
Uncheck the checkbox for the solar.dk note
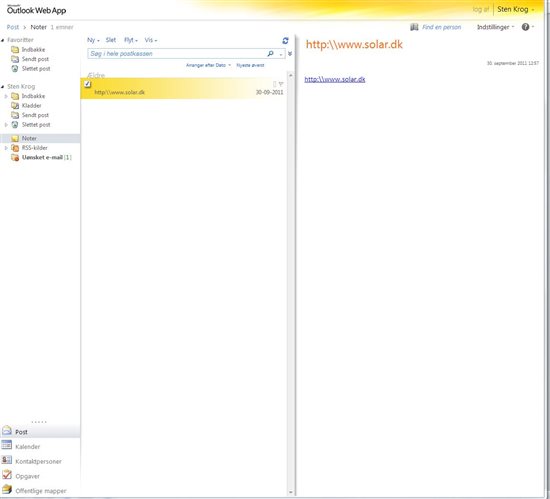point(88,84)
